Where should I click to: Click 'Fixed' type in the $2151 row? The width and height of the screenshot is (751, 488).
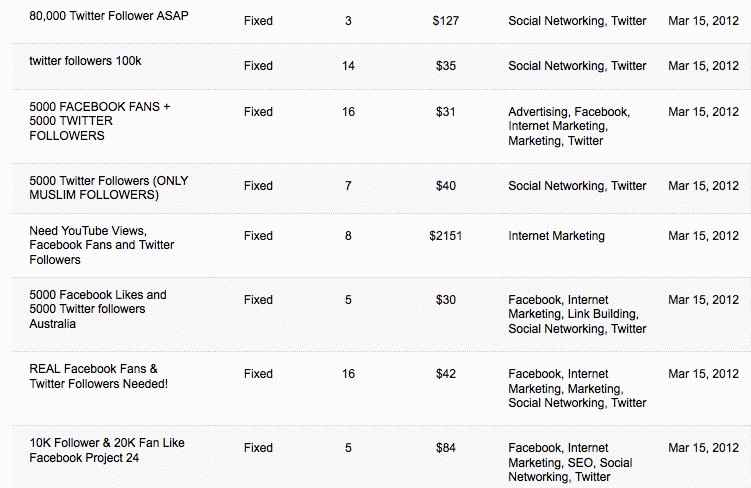(258, 236)
